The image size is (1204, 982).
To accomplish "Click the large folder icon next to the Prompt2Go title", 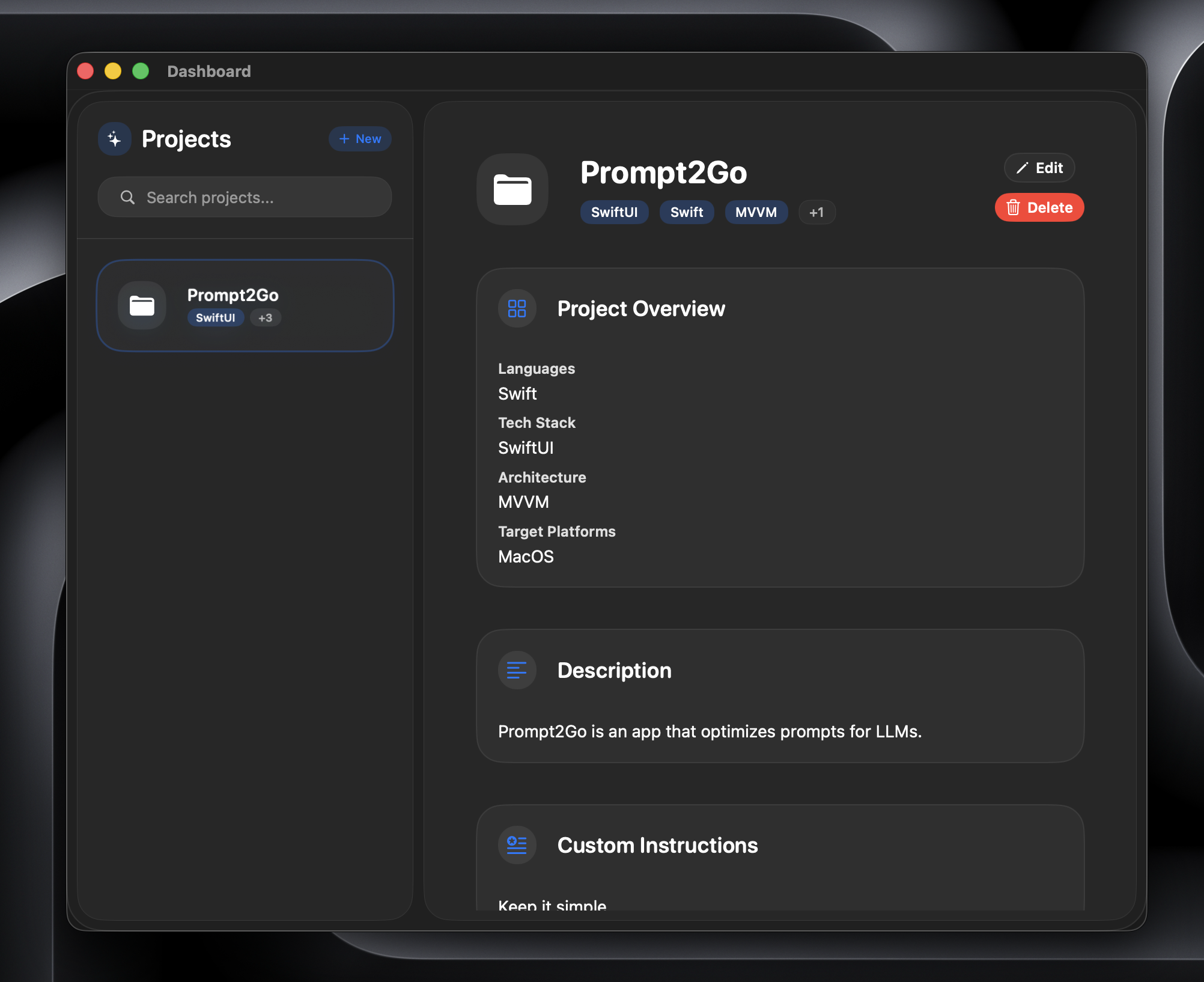I will click(512, 189).
